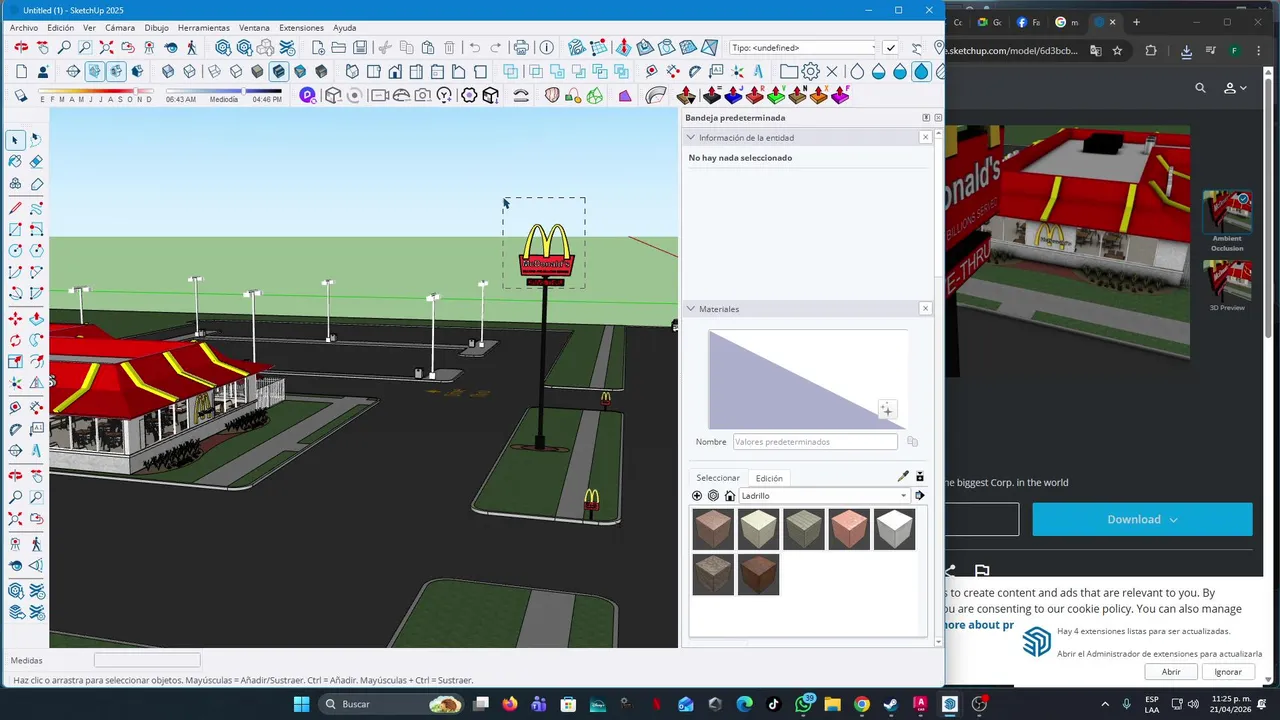Screen dimensions: 1280x720
Task: Toggle the checkmark box beside Tipo field
Action: (890, 47)
